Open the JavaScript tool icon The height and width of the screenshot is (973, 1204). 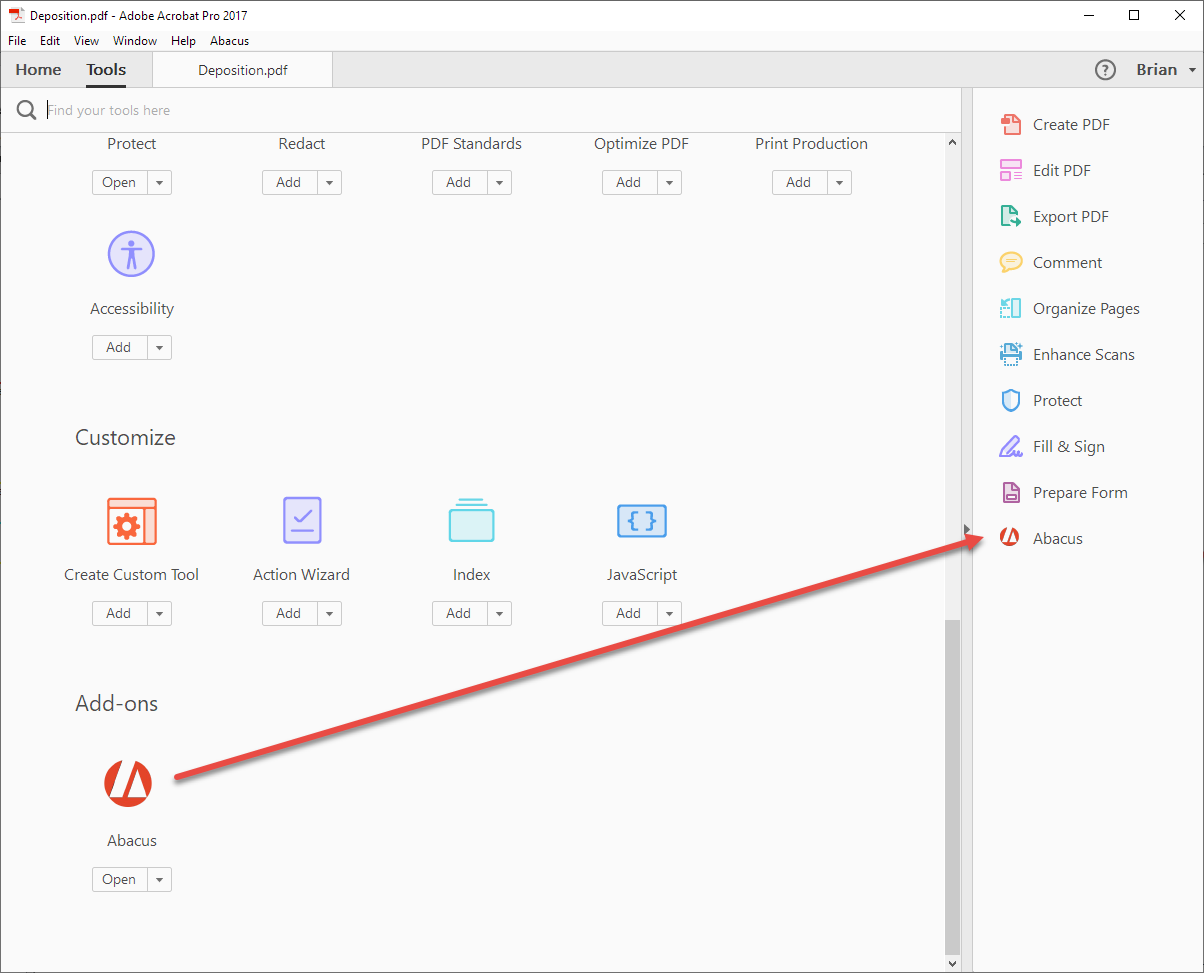point(641,520)
